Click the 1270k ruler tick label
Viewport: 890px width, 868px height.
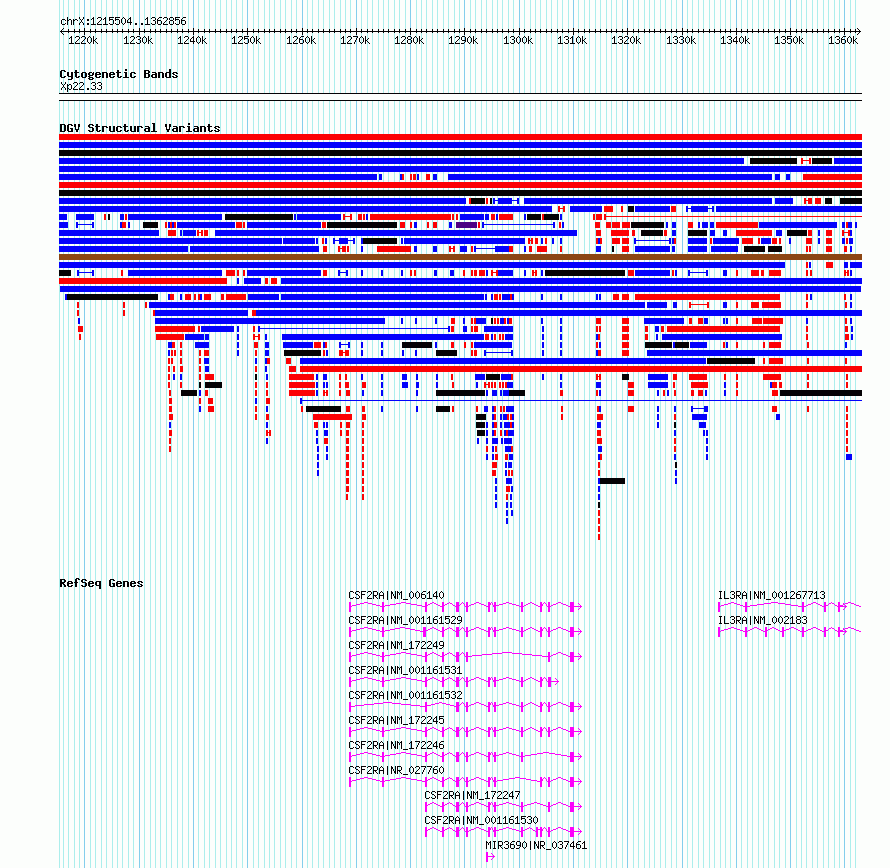coord(355,40)
